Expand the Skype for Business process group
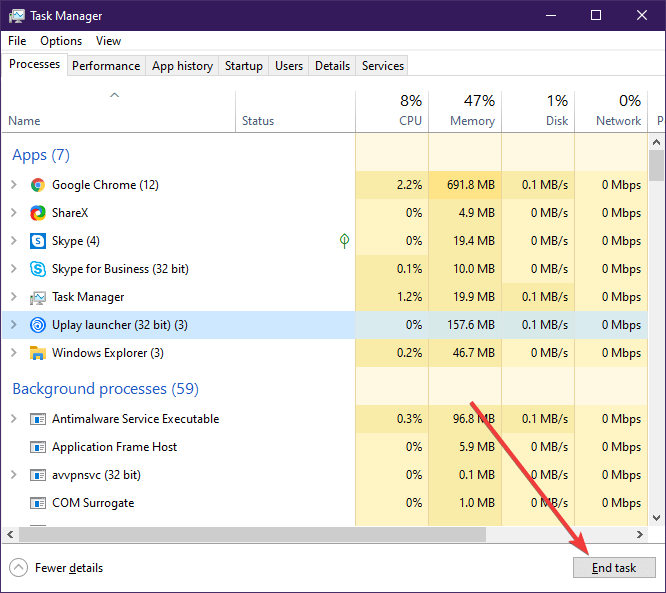This screenshot has height=593, width=666. tap(14, 269)
